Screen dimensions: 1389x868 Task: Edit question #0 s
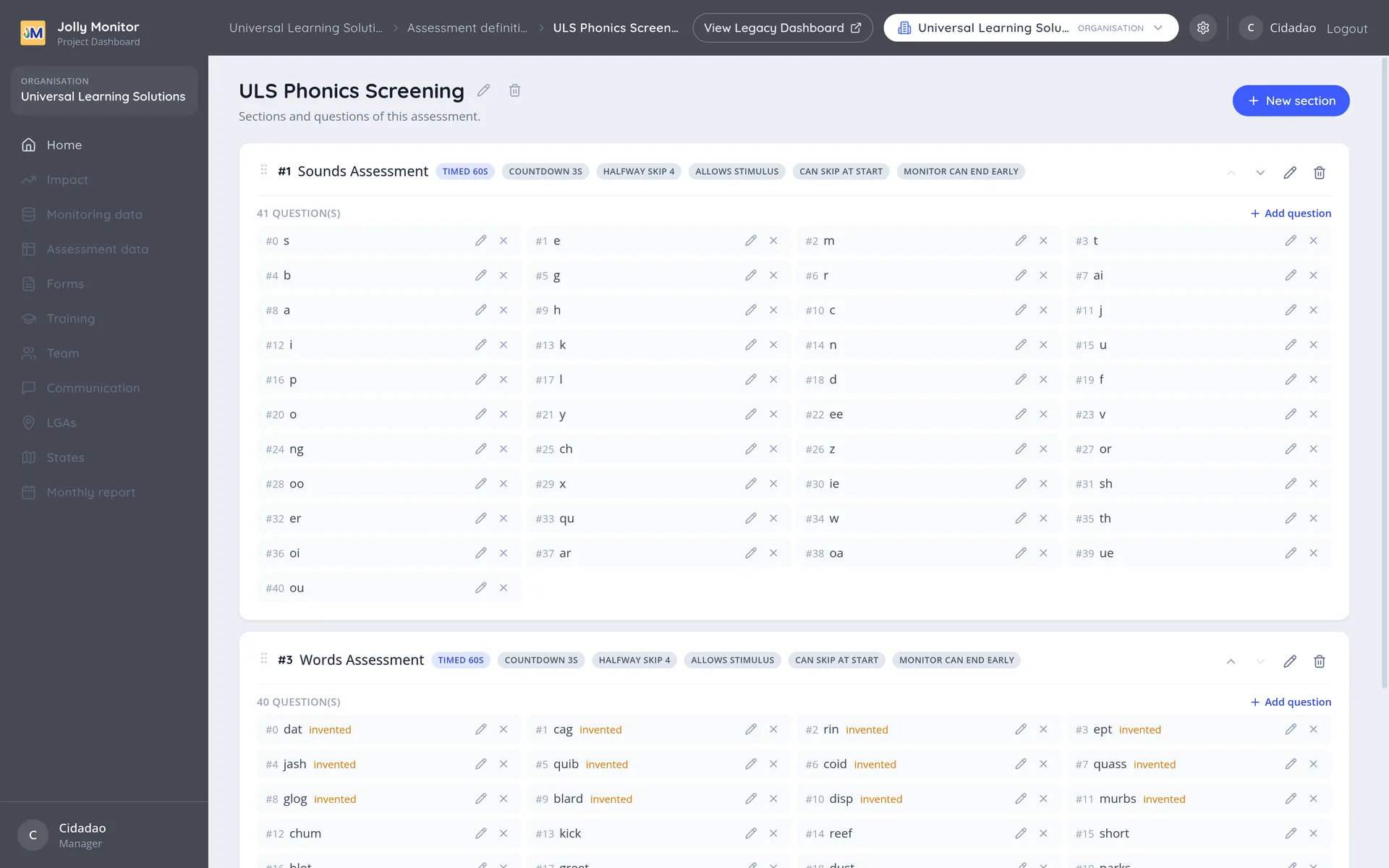tap(481, 241)
